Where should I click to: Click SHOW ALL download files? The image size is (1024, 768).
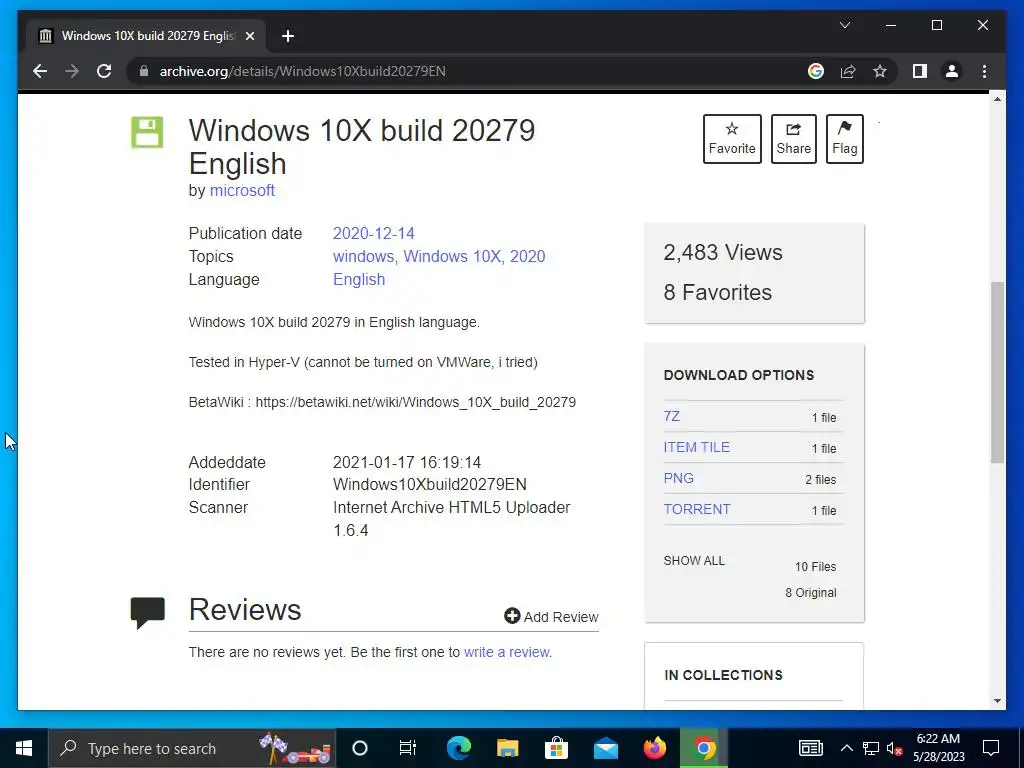pyautogui.click(x=694, y=560)
